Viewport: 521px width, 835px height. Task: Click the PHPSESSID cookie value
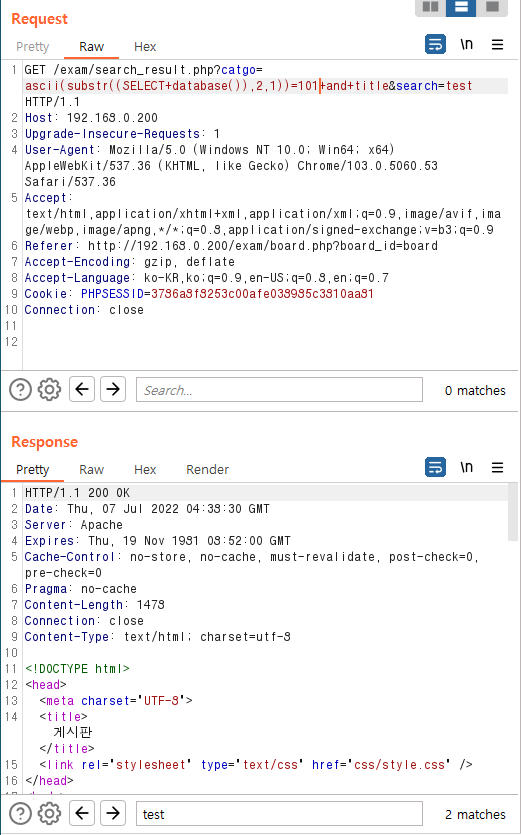point(262,293)
